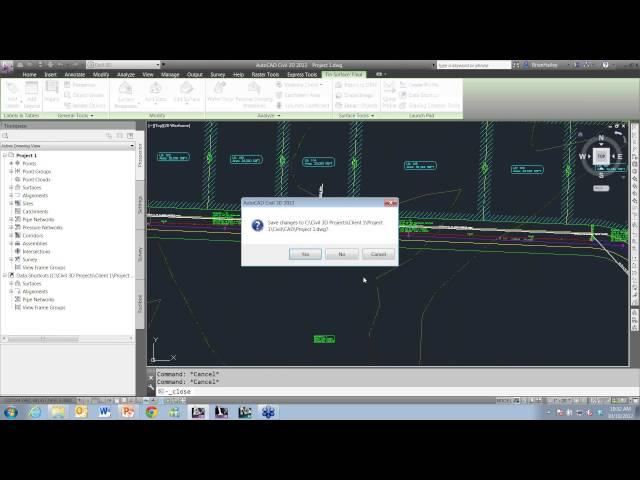This screenshot has width=640, height=480.
Task: Open the Home ribbon tab
Action: [29, 74]
